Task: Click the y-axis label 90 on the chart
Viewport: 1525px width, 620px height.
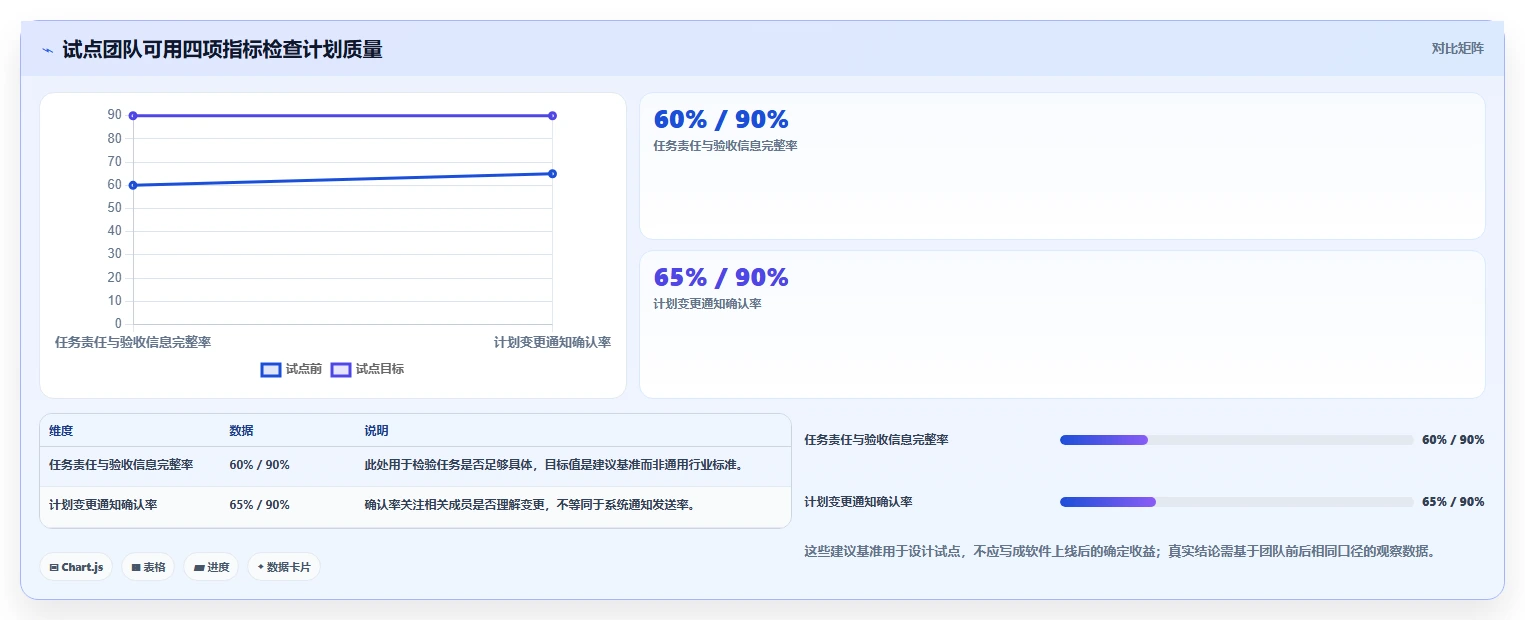Action: [x=115, y=115]
